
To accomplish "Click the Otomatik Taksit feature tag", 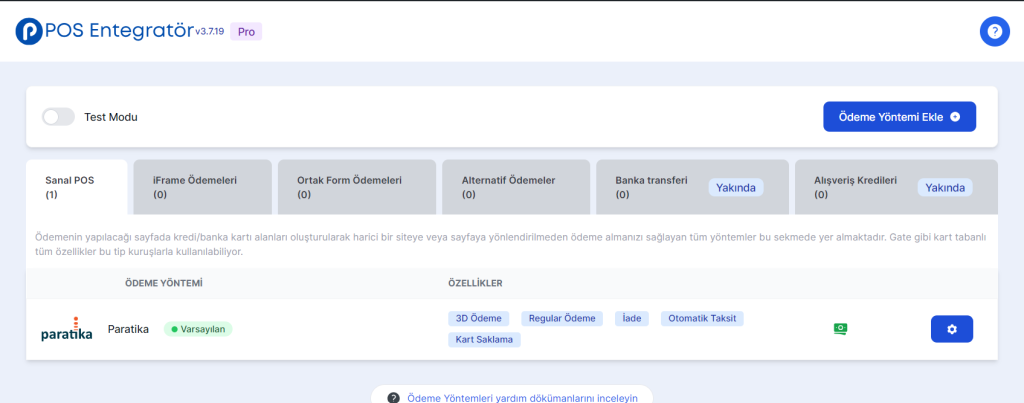I will tap(702, 318).
